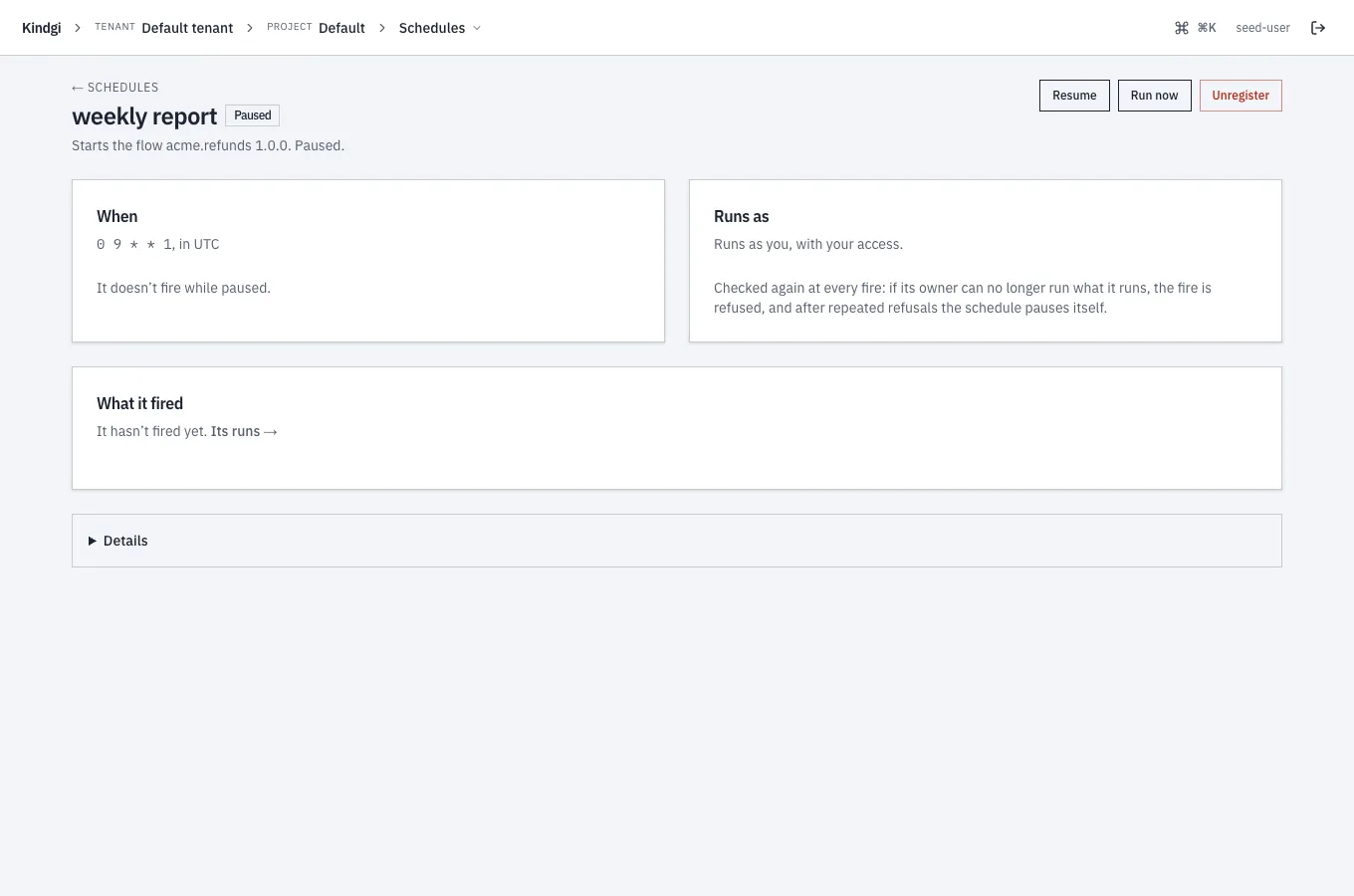Click 'Runs as you, with your access.' text
Image resolution: width=1354 pixels, height=896 pixels.
tap(808, 244)
